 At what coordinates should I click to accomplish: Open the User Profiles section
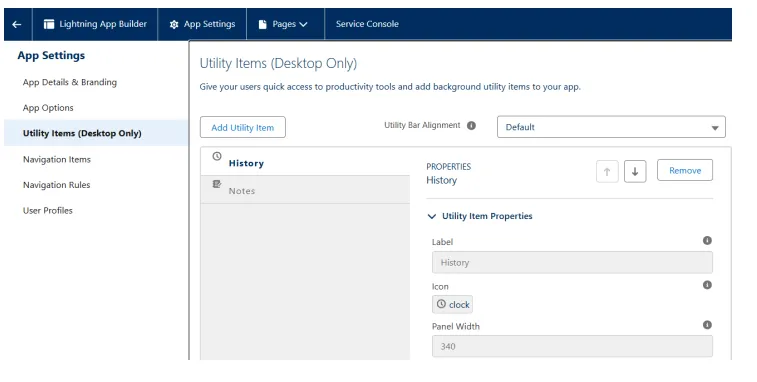coord(47,211)
